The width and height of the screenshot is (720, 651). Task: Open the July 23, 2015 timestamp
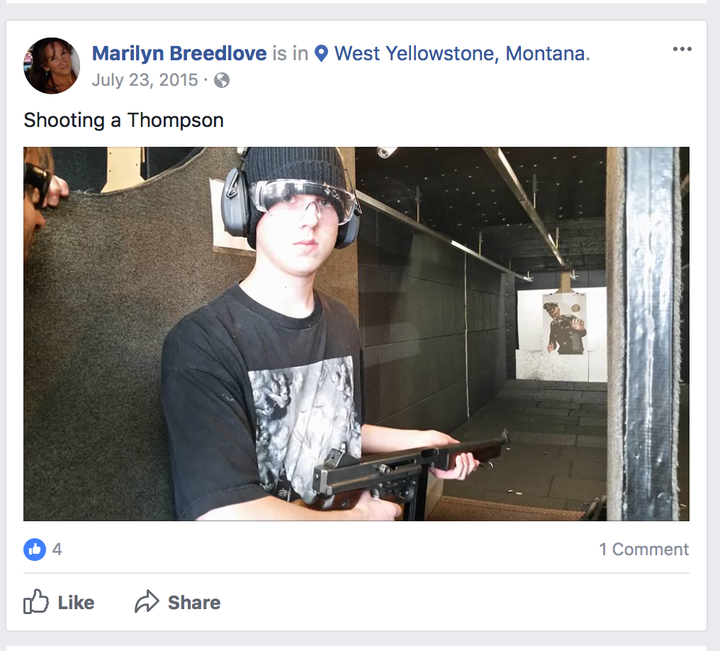145,80
